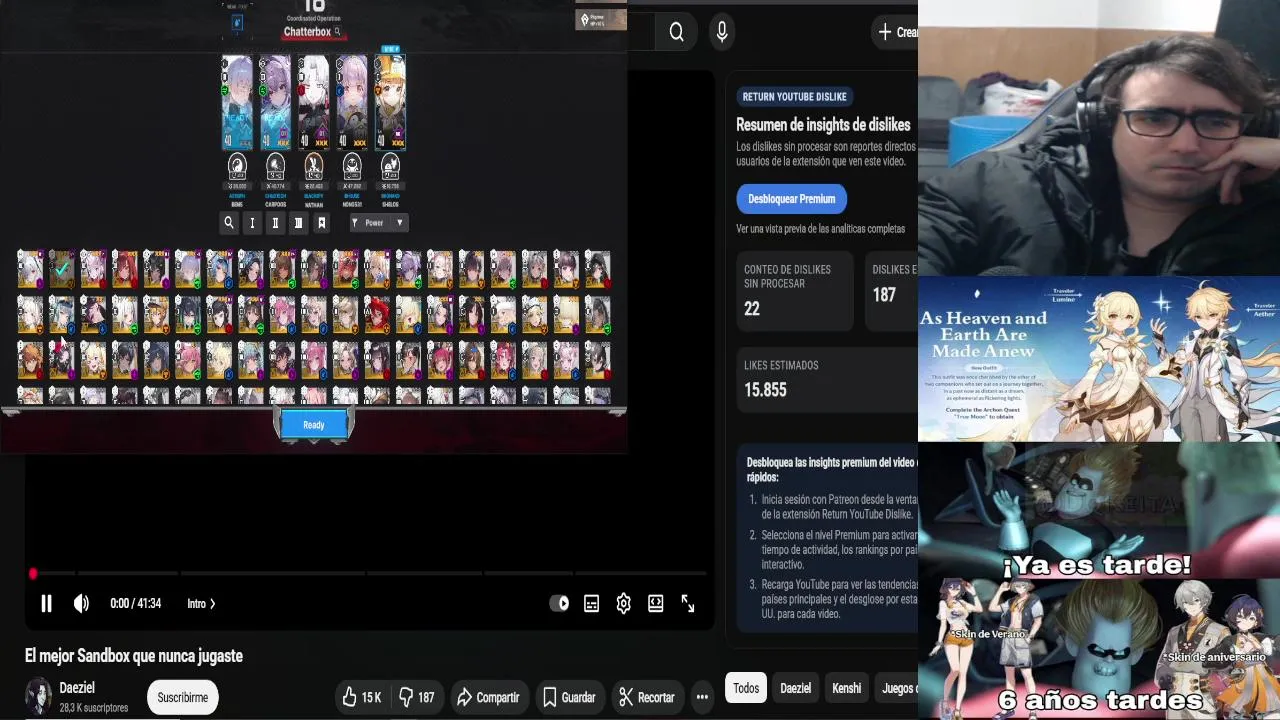Open Daeziel channel avatar
1280x720 pixels.
pos(38,697)
